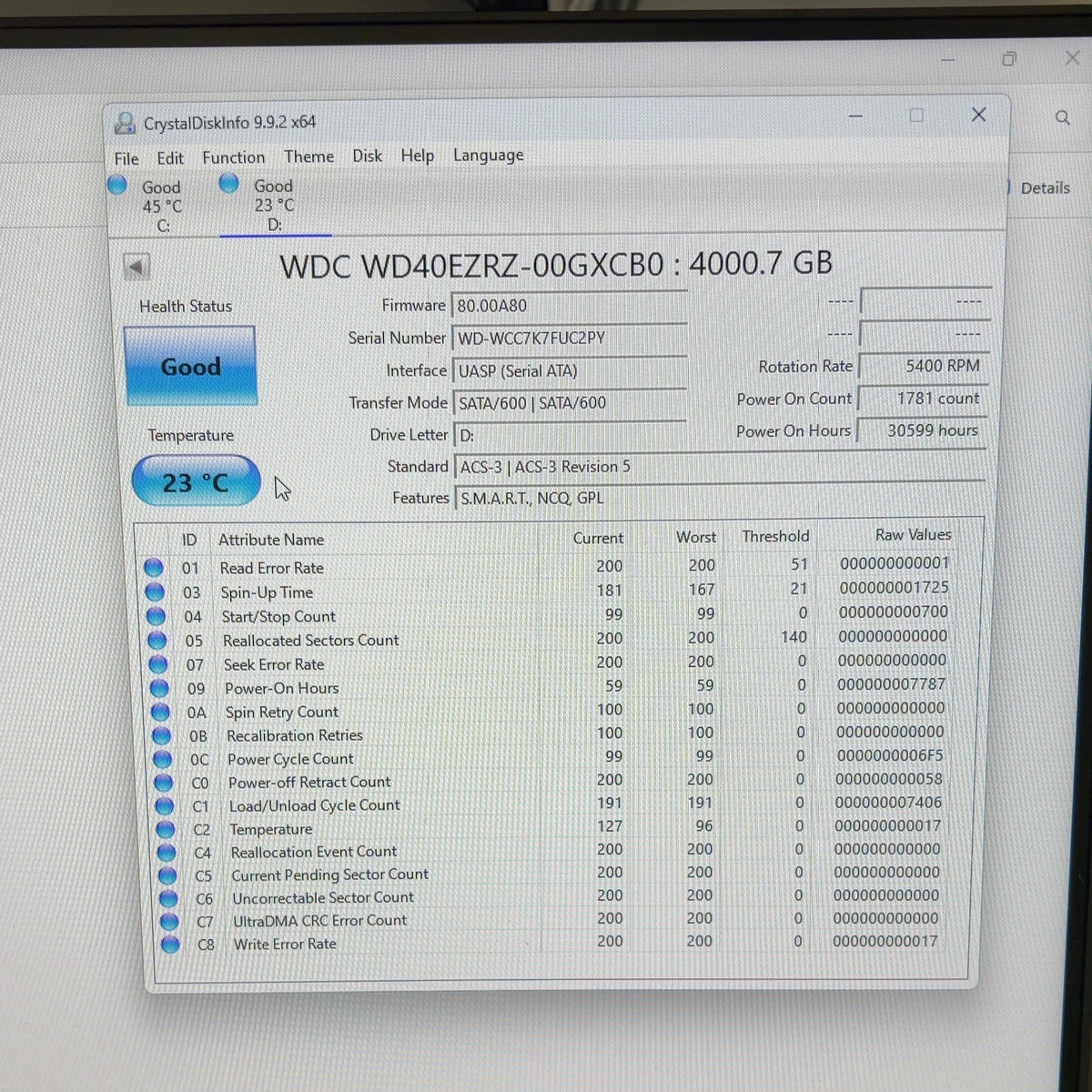Click the Power On Count value field
Image resolution: width=1092 pixels, height=1092 pixels.
923,399
